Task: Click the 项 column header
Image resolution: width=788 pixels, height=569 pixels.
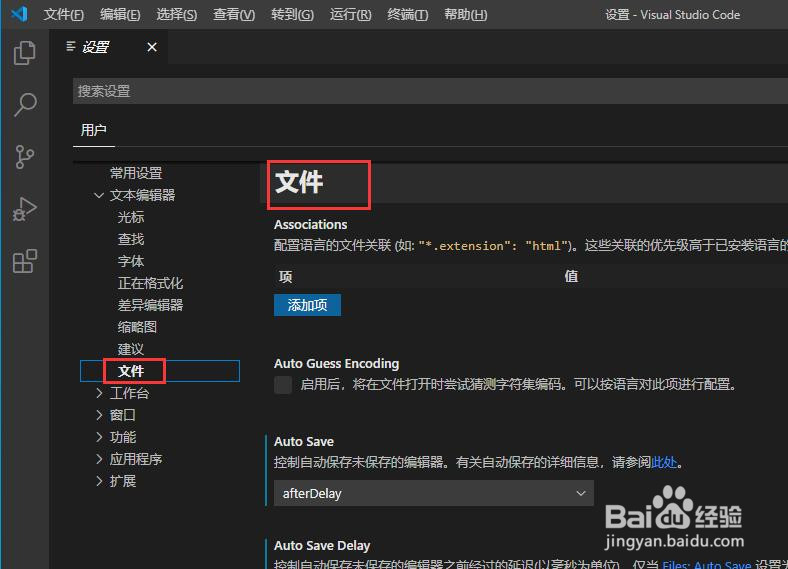Action: [285, 276]
